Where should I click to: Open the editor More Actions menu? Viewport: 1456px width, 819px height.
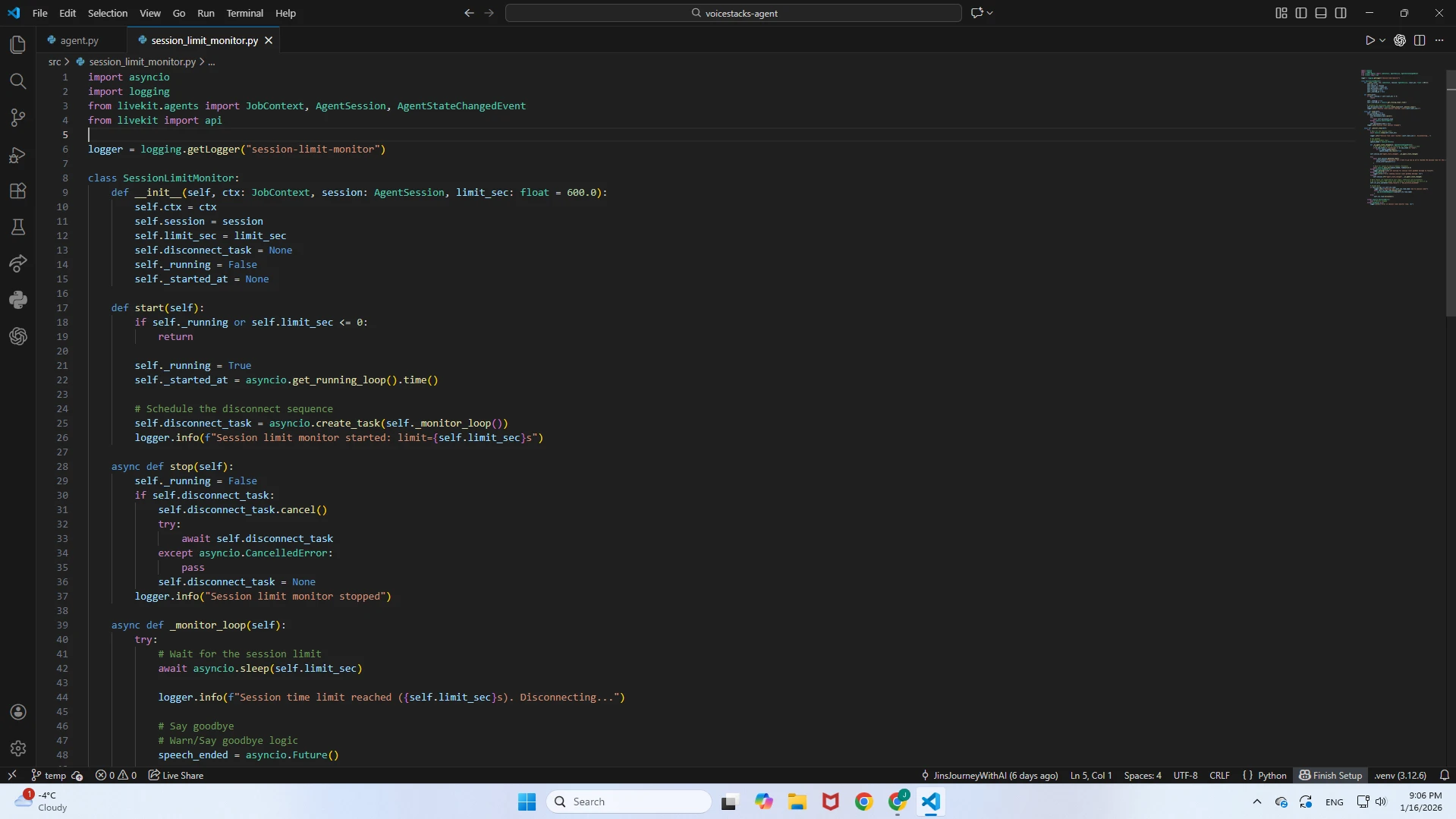1439,40
